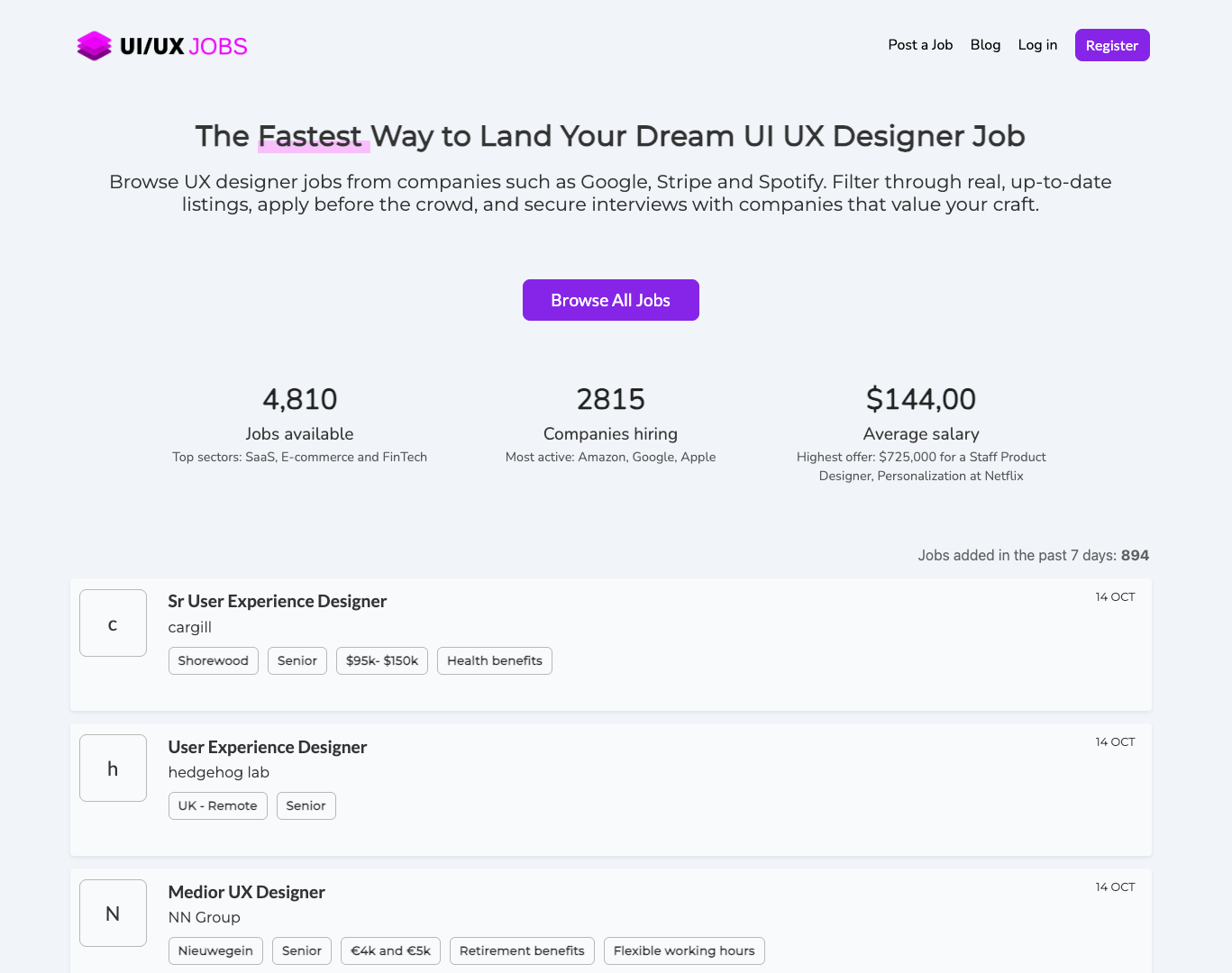
Task: Select the cargill company logo thumbnail
Action: pyautogui.click(x=113, y=623)
